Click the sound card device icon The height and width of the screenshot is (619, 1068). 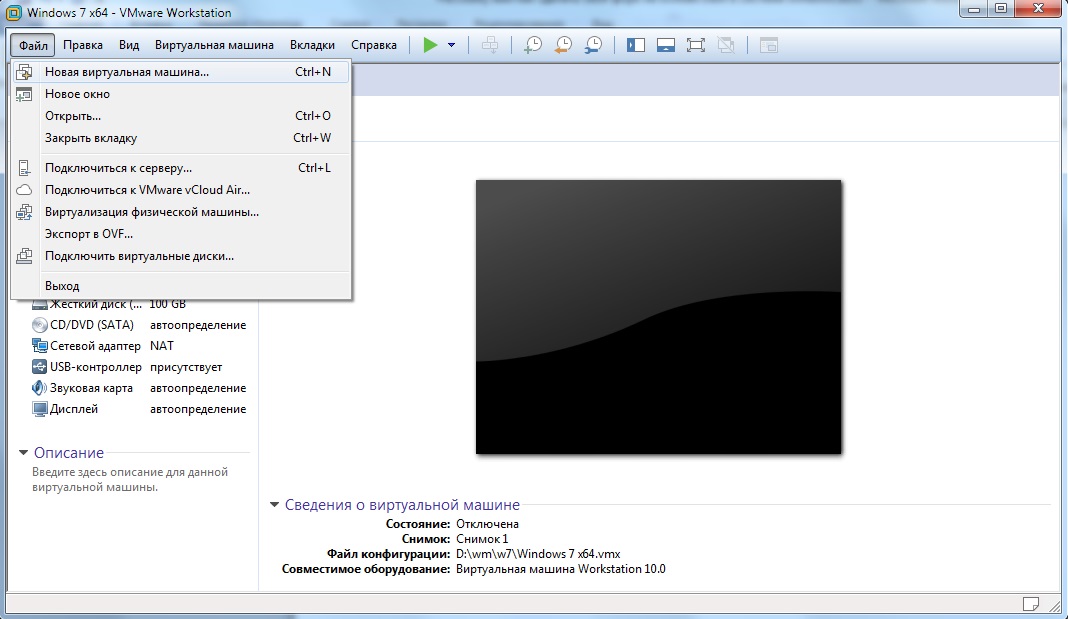40,388
